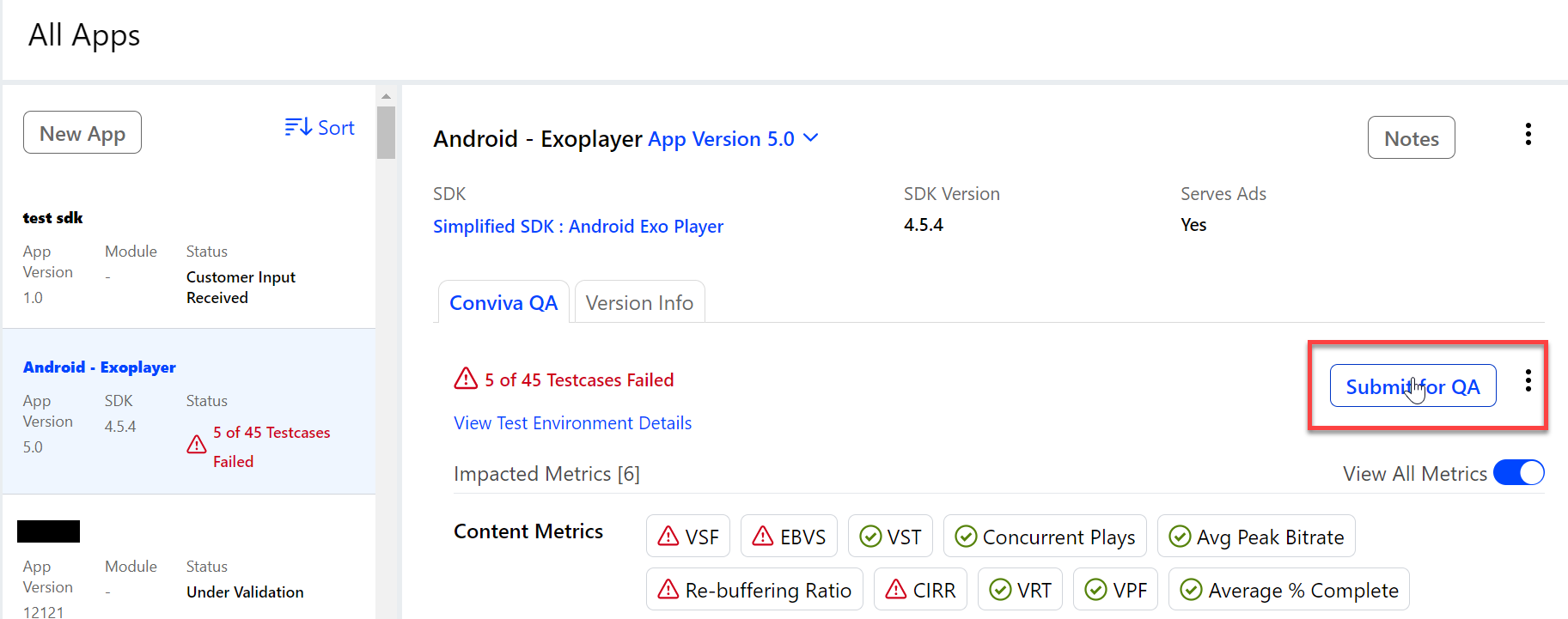Screen dimensions: 1568x619
Task: Open Simplified SDK Android Exo Player link
Action: click(577, 227)
